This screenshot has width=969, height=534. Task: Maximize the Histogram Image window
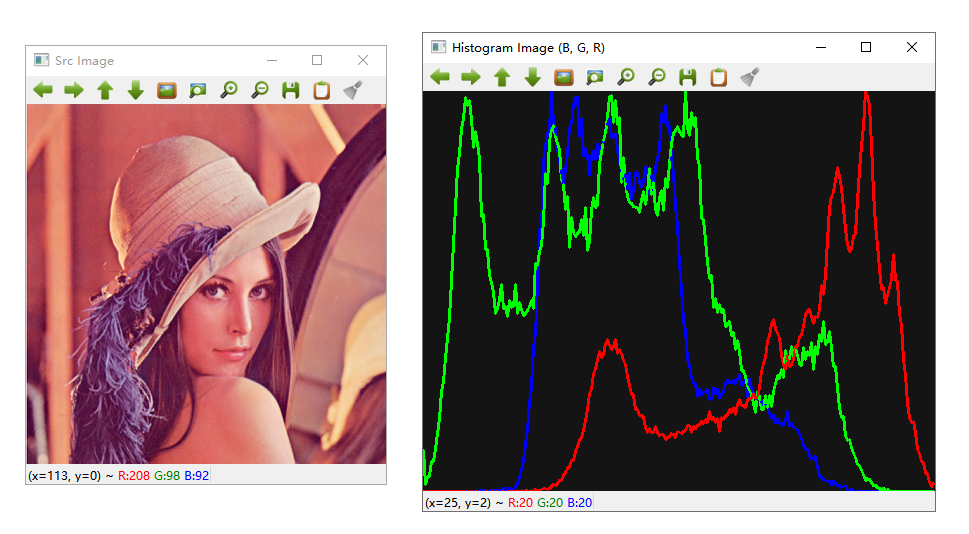(866, 47)
